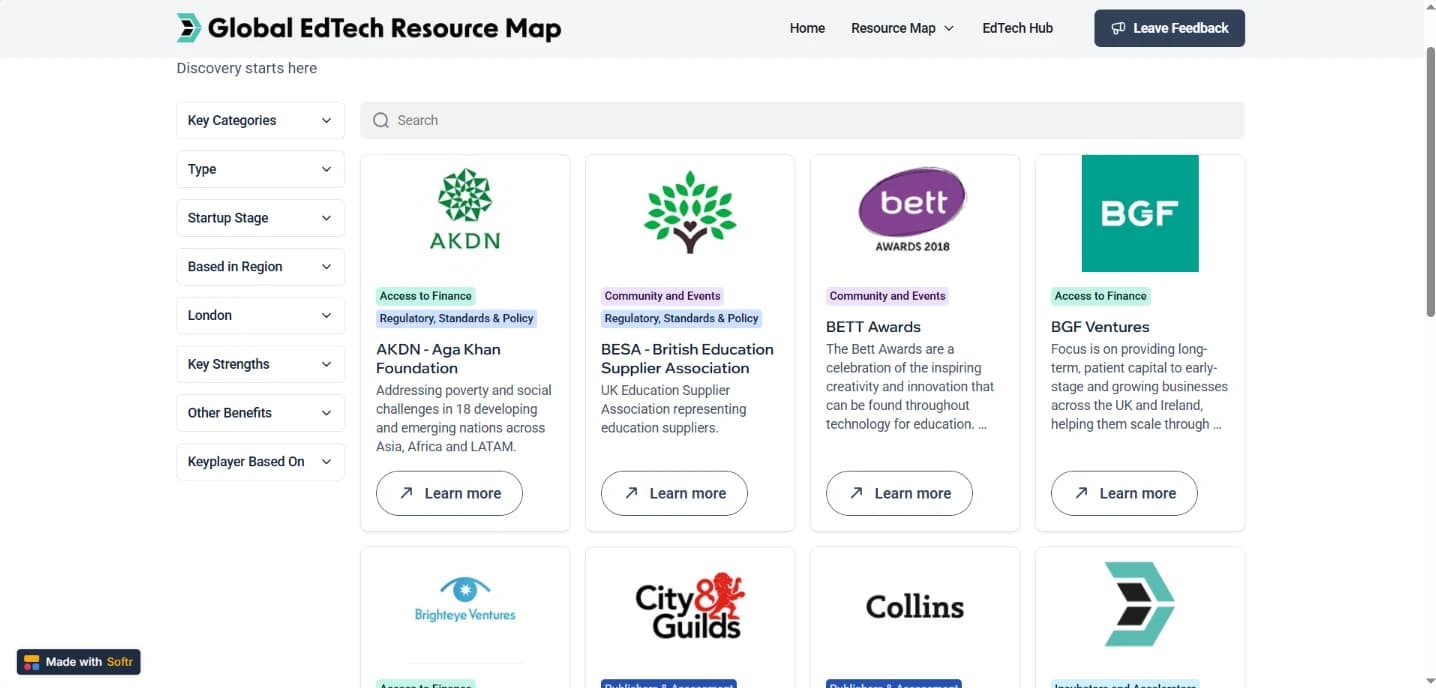
Task: Click the Softr icon in Made with badge
Action: pos(32,662)
